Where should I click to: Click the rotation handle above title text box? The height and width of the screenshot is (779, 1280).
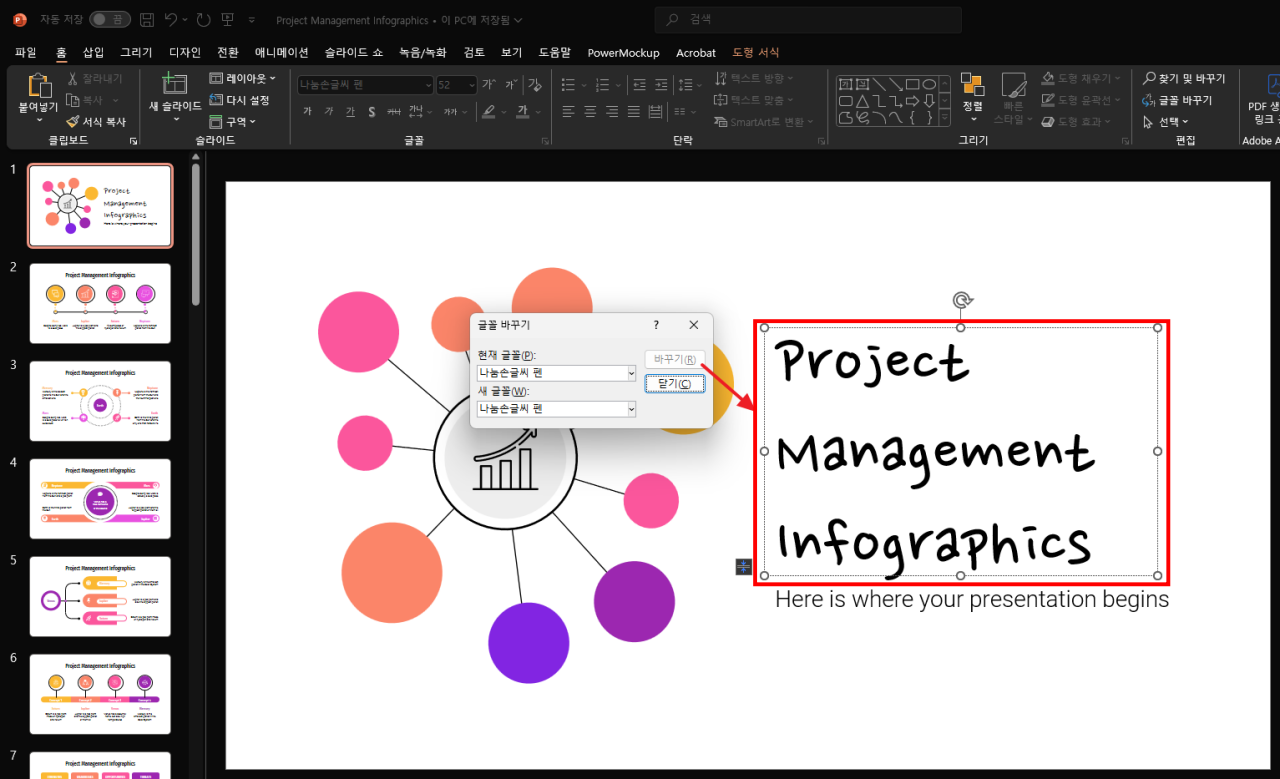(962, 300)
